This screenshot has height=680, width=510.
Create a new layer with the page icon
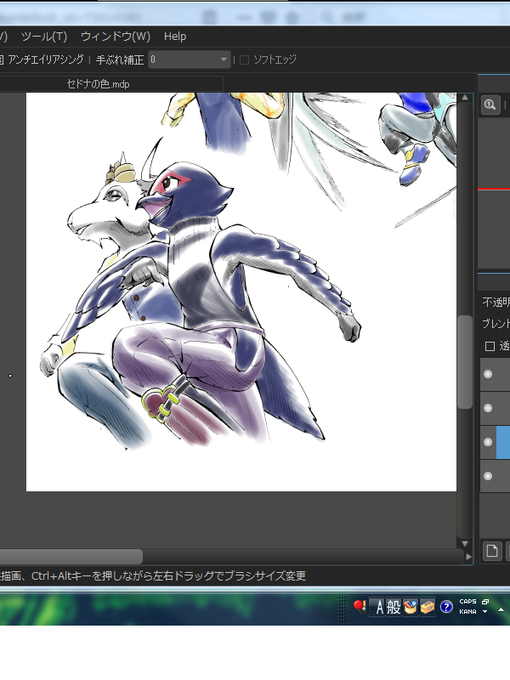pyautogui.click(x=492, y=551)
